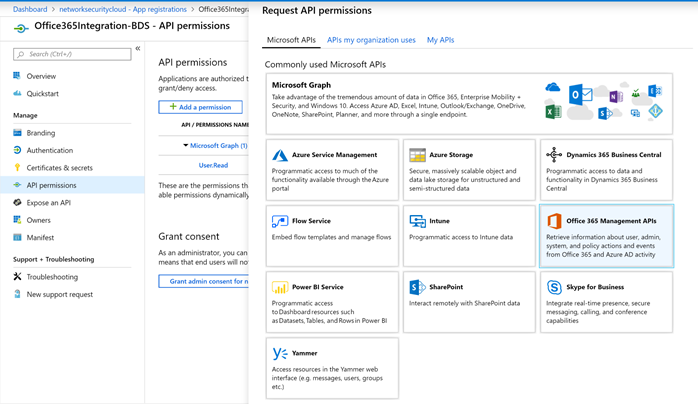Click the Intune icon
698x404 pixels.
pyautogui.click(x=418, y=221)
